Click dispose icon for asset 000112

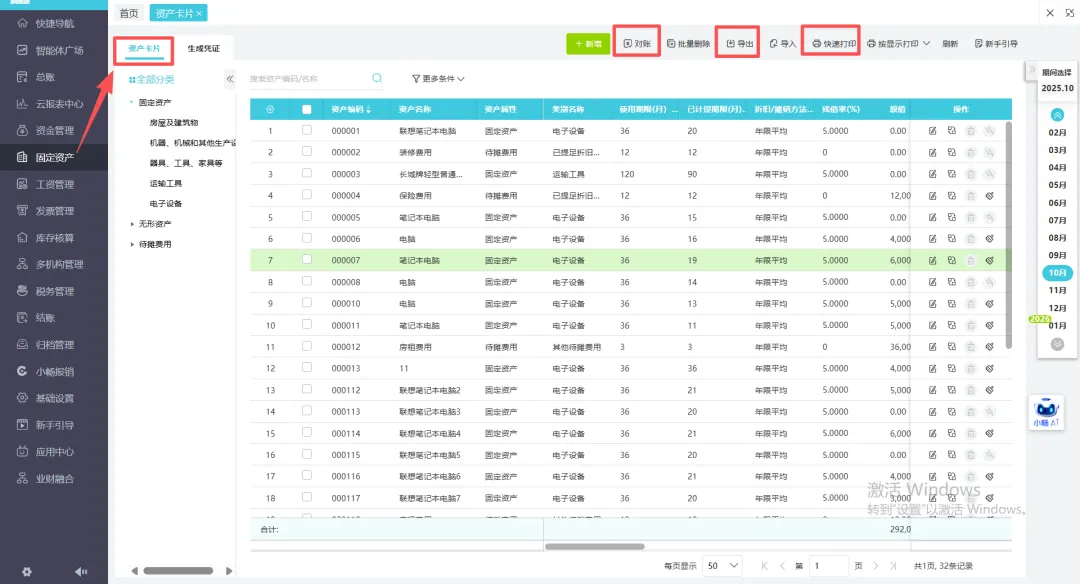pos(989,390)
